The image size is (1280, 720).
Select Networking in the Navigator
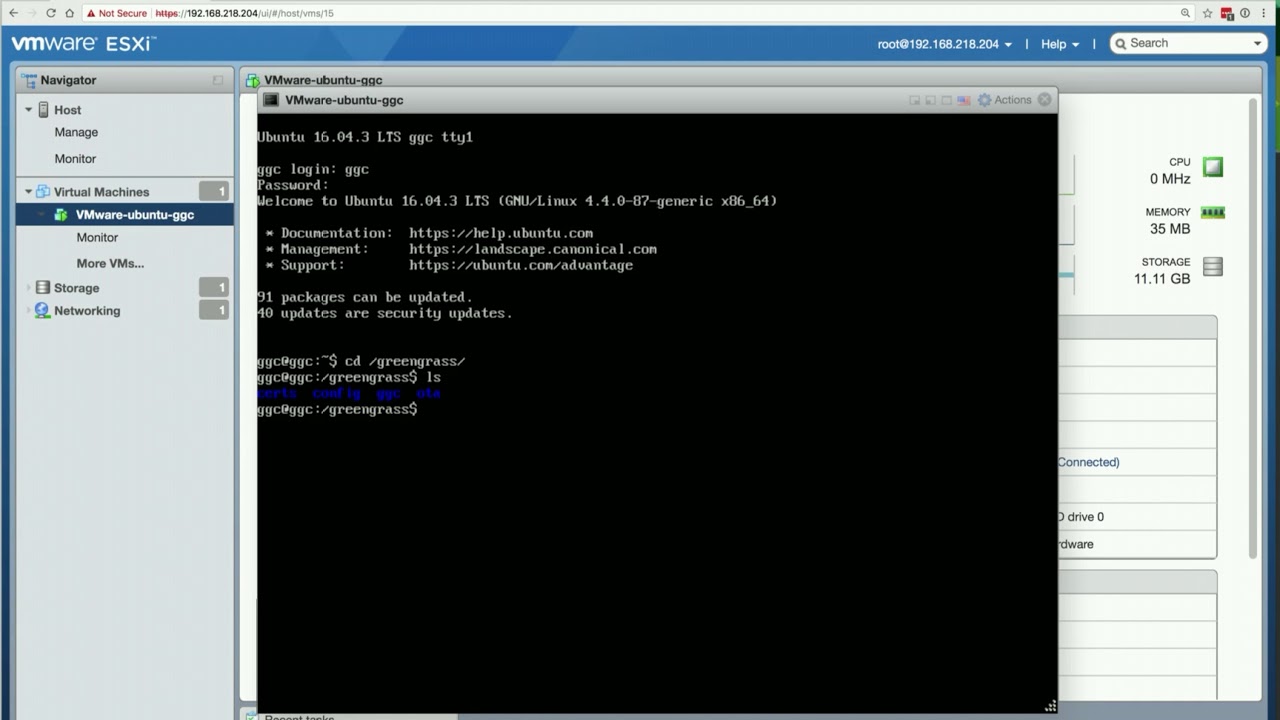click(87, 311)
